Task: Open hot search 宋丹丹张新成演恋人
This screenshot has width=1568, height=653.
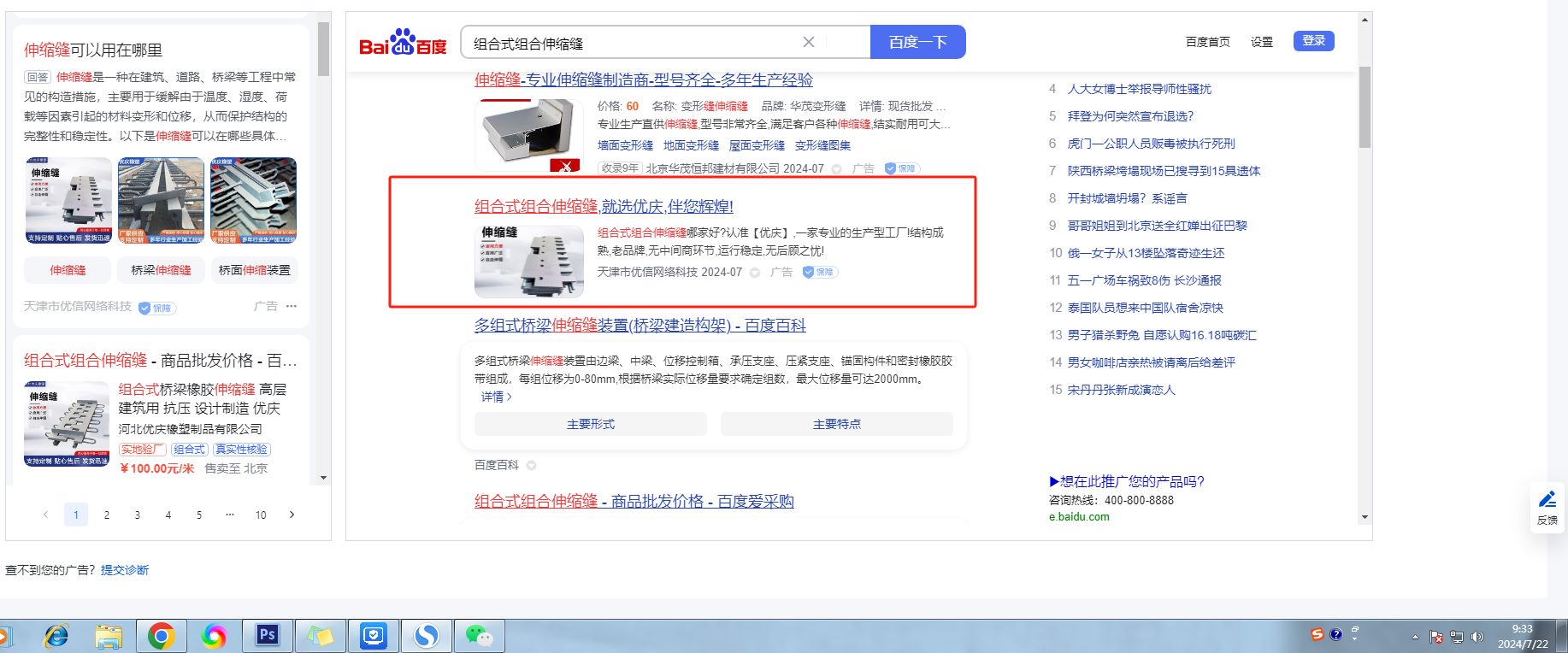Action: click(1122, 390)
